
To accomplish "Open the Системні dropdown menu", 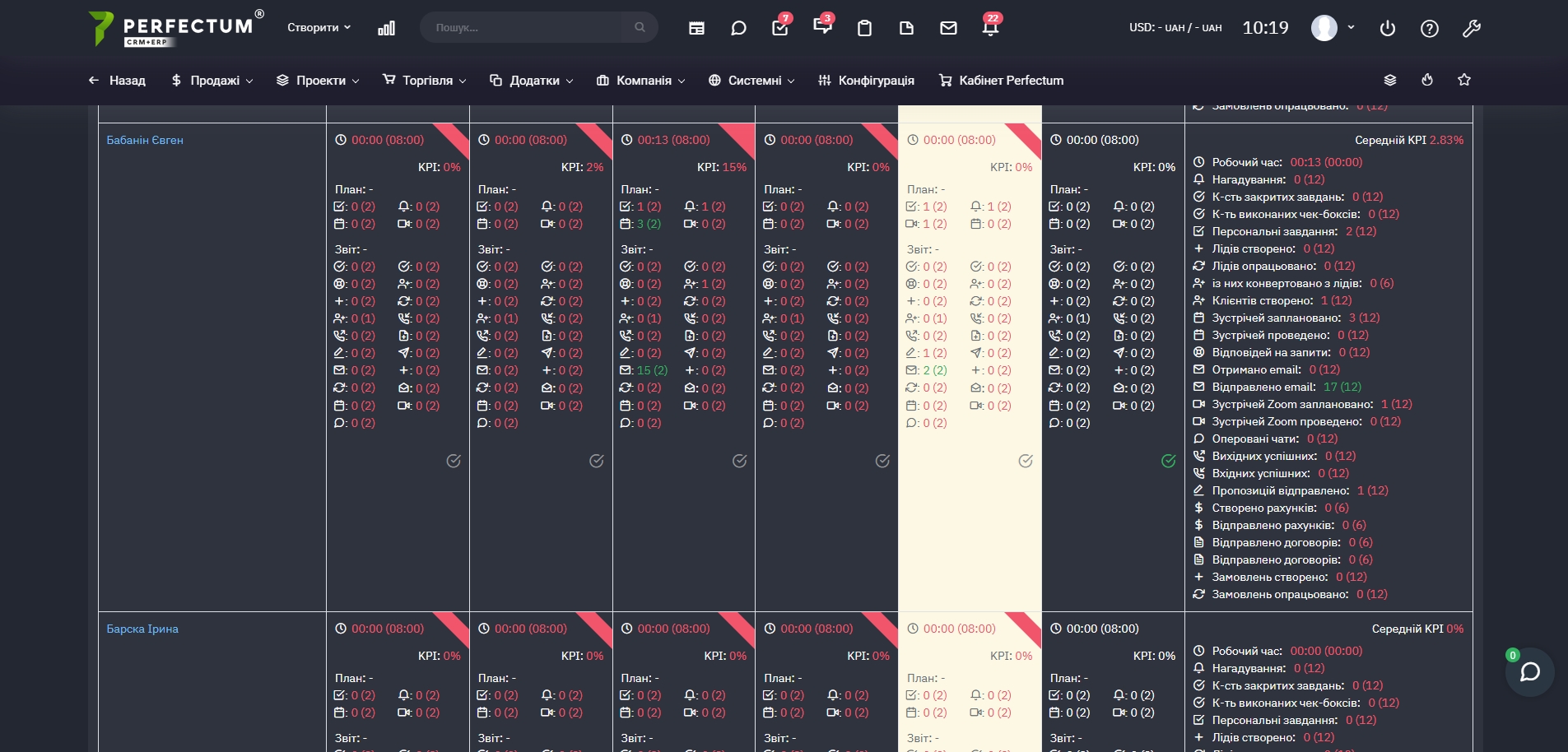I will pos(751,81).
